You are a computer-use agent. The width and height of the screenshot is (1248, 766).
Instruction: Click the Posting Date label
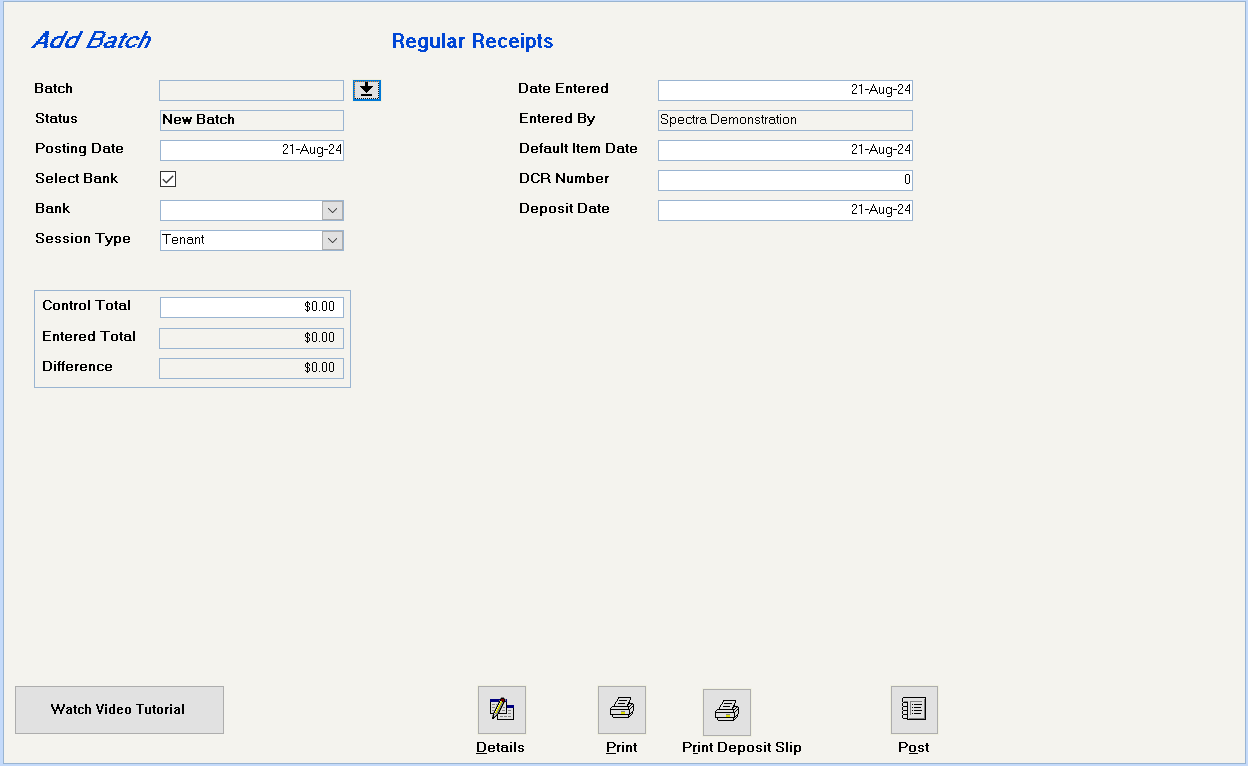point(80,149)
